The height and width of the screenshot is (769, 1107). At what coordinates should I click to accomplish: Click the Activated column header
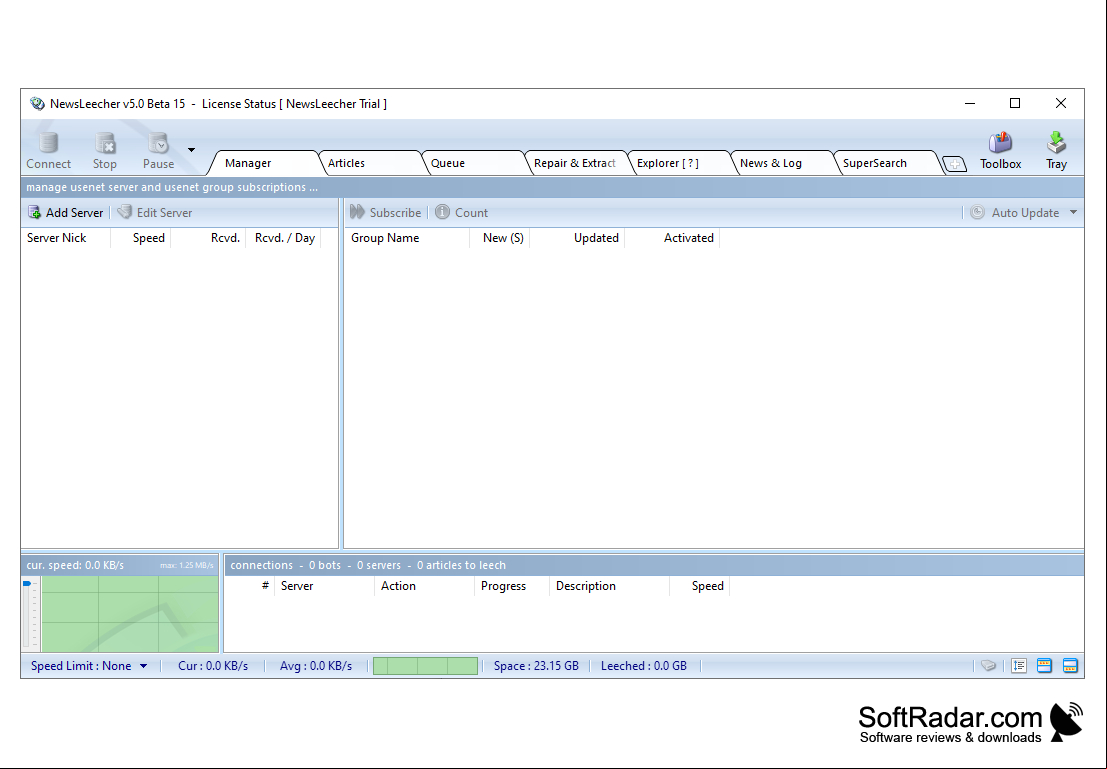click(x=672, y=238)
